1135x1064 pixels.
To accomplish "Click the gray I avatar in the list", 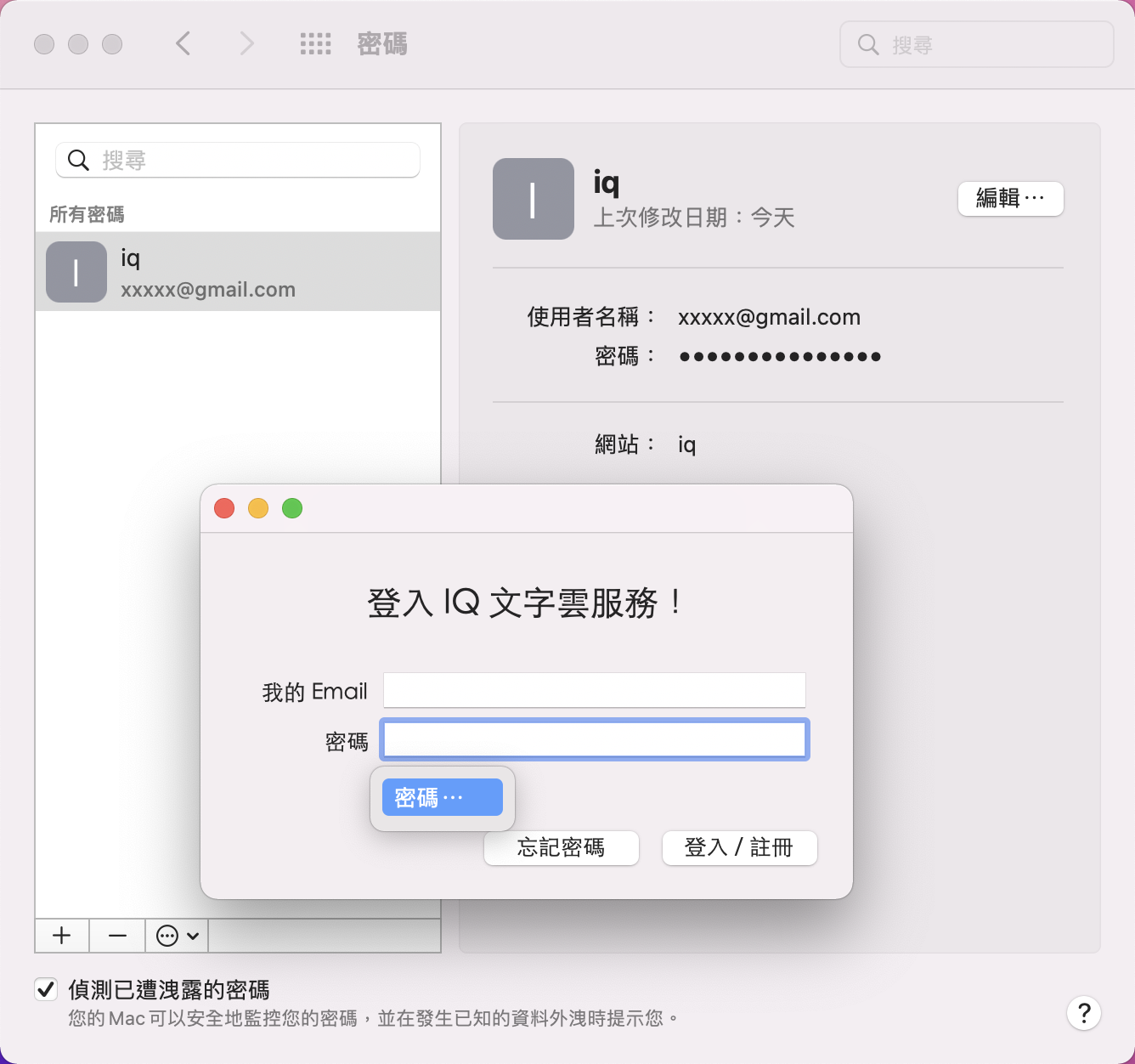I will coord(76,272).
